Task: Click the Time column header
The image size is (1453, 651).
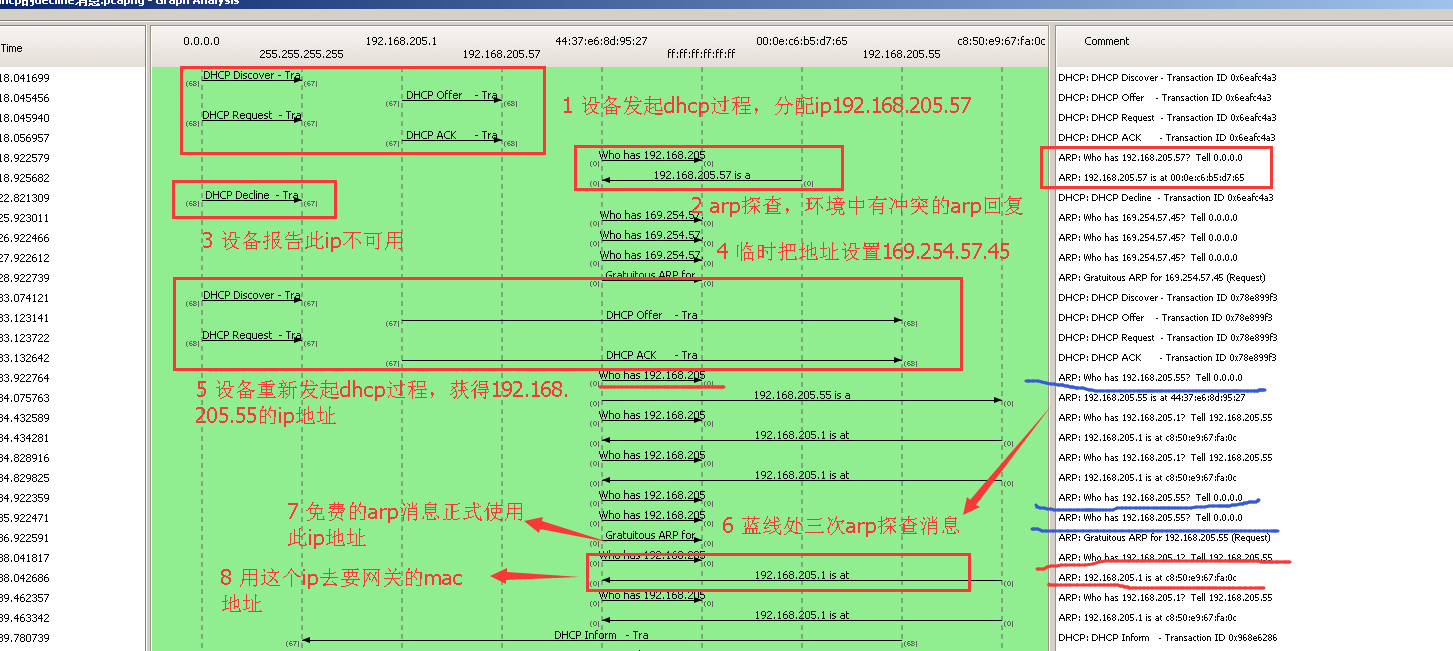Action: click(12, 48)
